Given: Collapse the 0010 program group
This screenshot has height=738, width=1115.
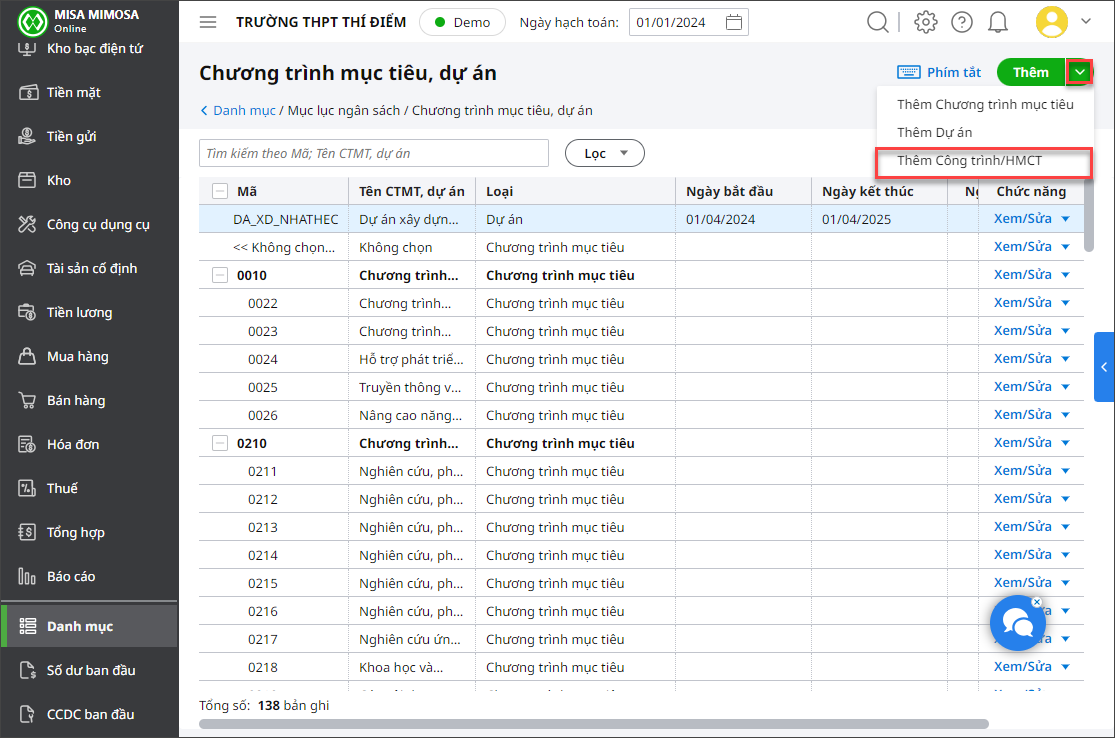Looking at the screenshot, I should click(220, 275).
